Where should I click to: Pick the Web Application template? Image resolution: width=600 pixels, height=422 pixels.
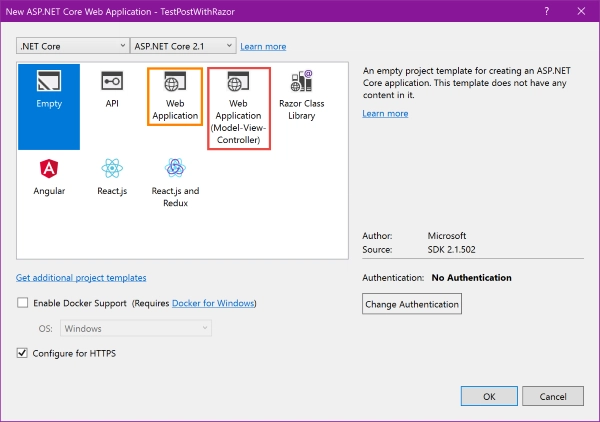click(175, 96)
